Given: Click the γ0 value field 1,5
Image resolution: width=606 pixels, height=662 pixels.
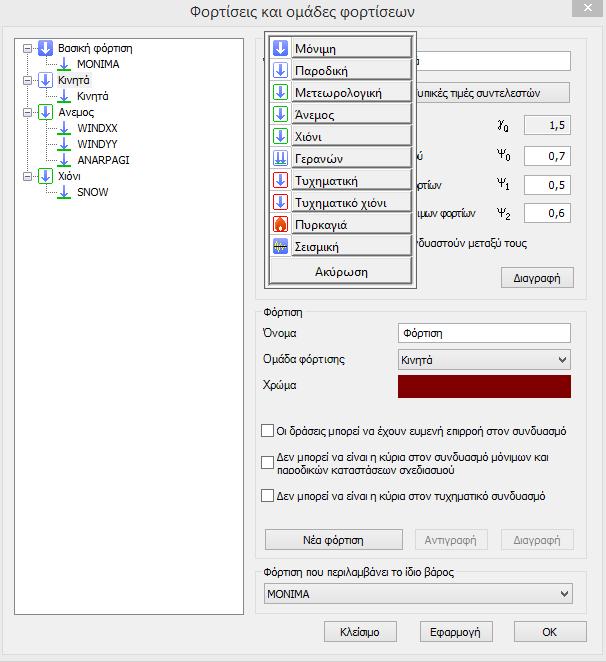Looking at the screenshot, I should 547,125.
